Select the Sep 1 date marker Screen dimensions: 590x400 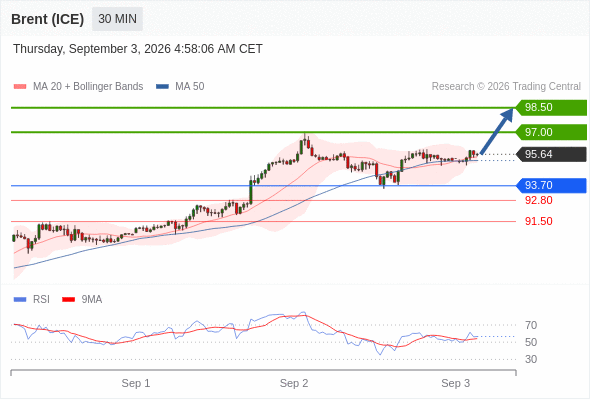click(136, 383)
